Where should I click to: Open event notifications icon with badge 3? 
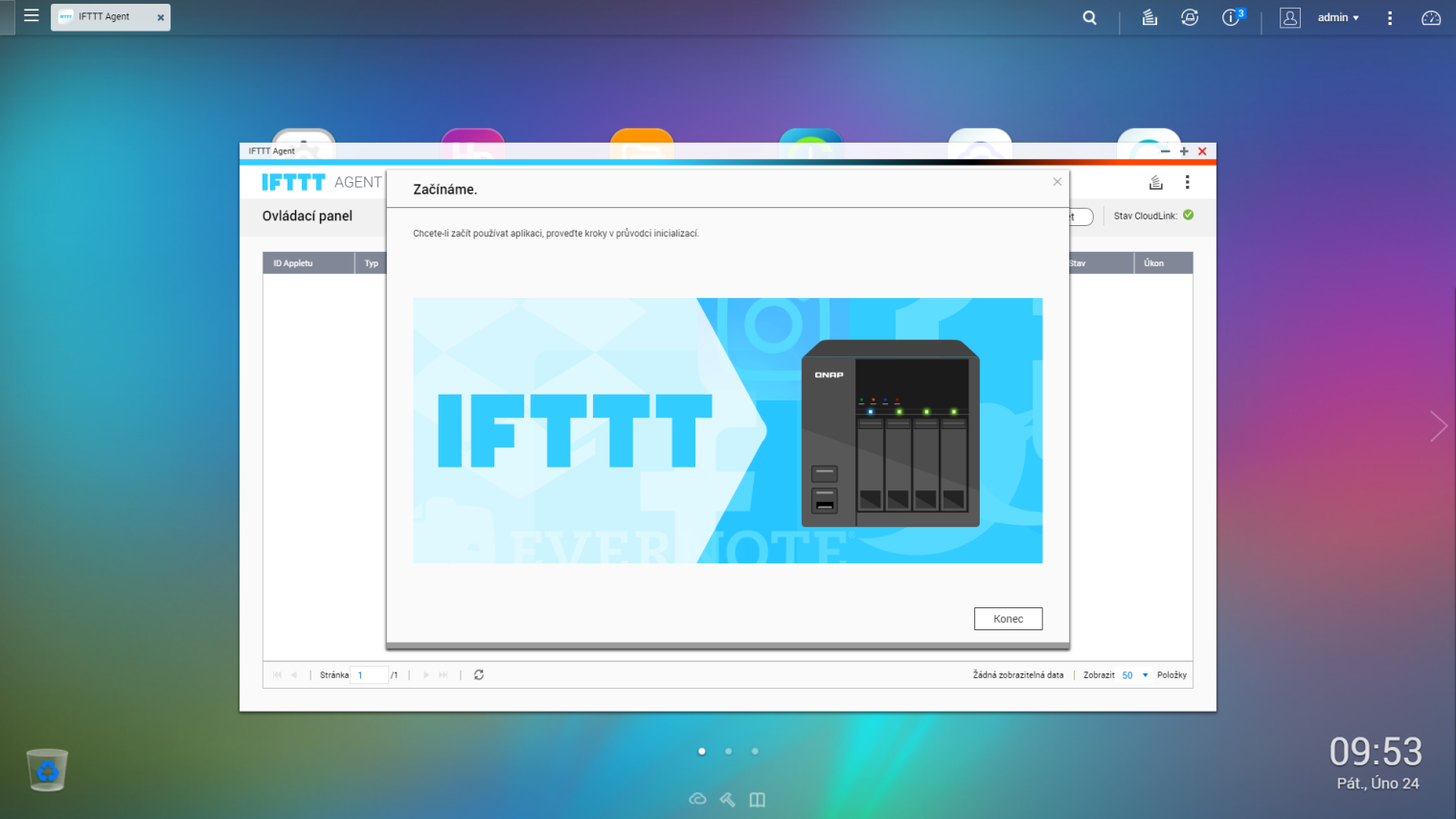[x=1233, y=17]
